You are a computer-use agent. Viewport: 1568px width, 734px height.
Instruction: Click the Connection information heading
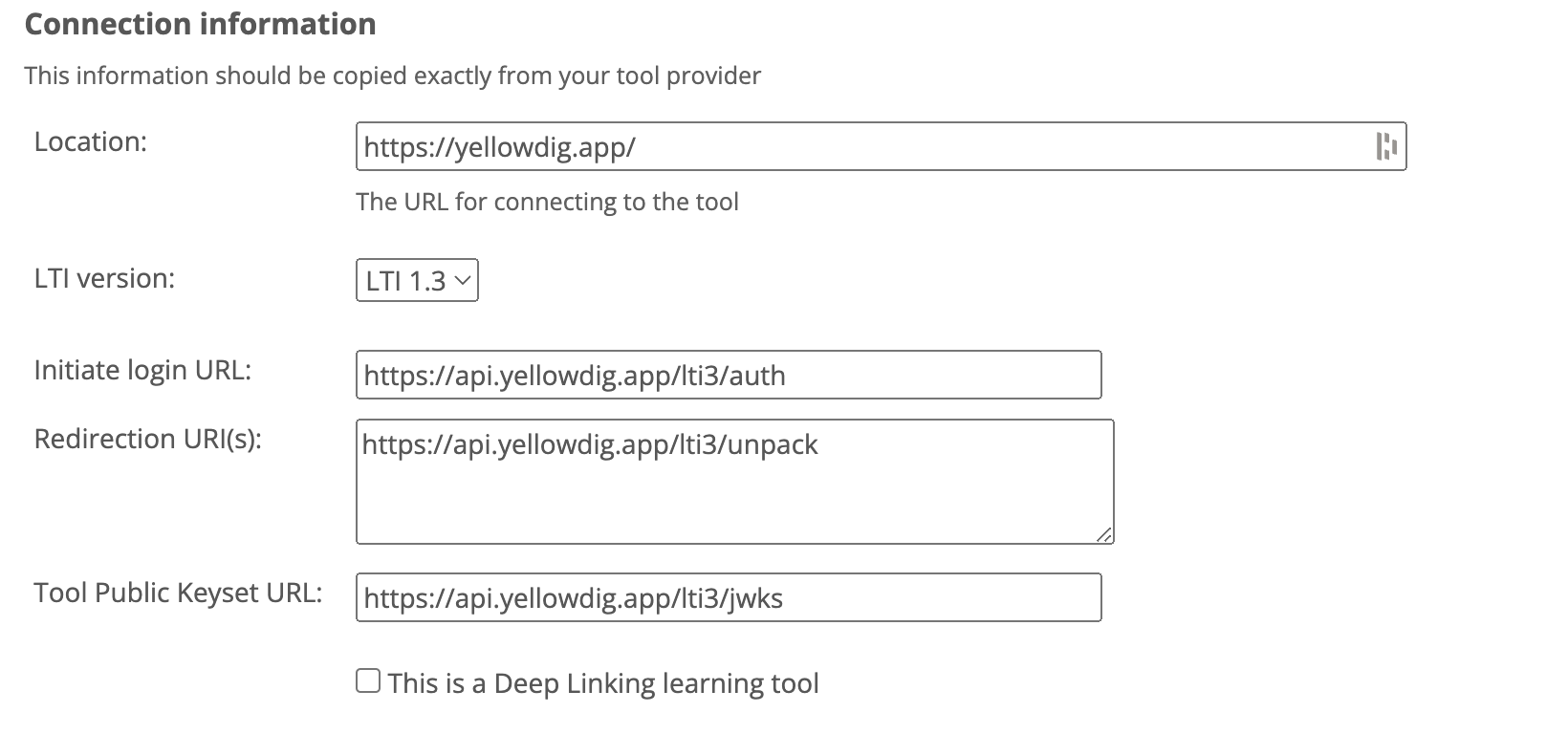[201, 24]
